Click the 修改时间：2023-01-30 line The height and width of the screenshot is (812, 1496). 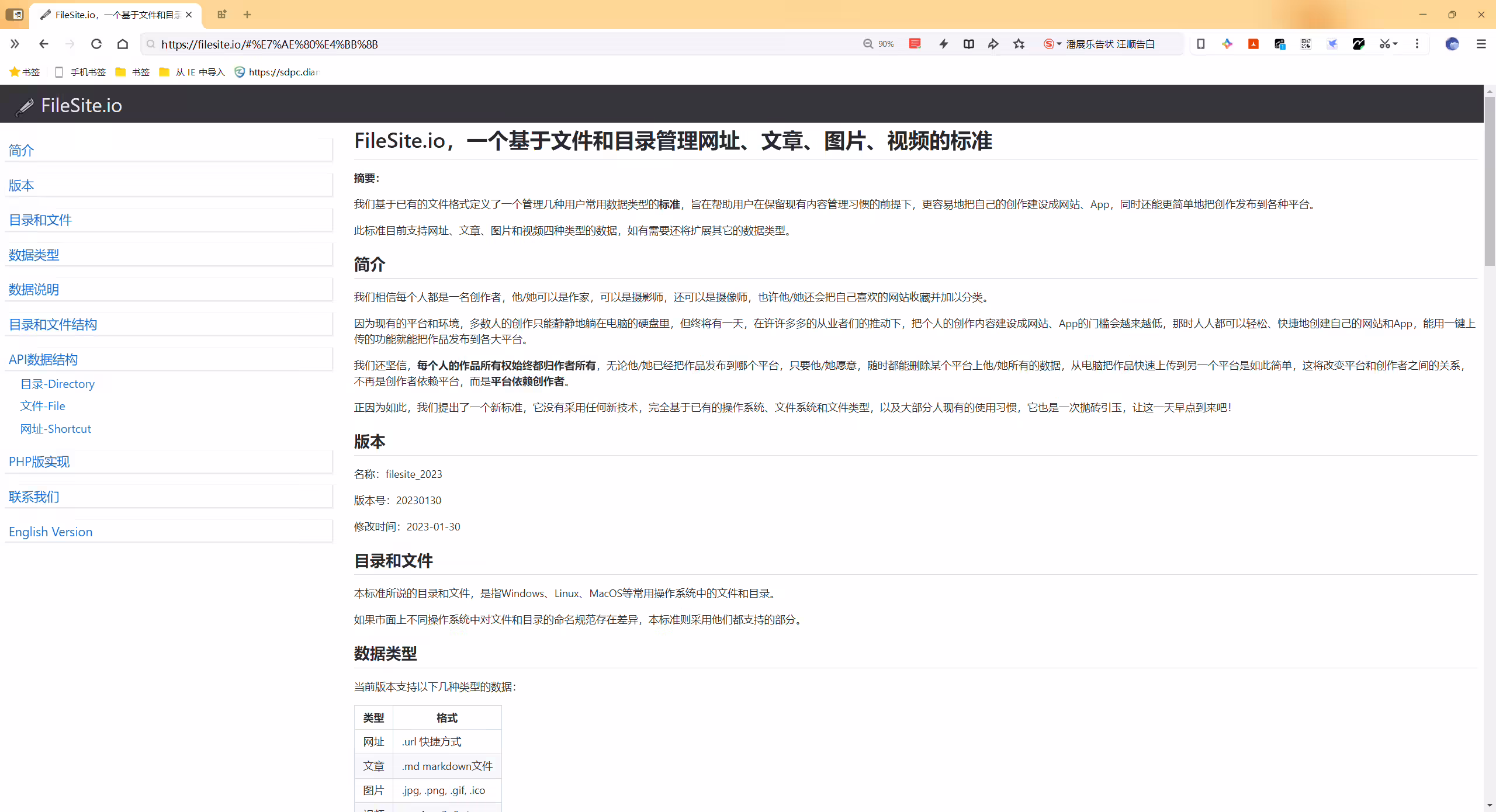(407, 527)
